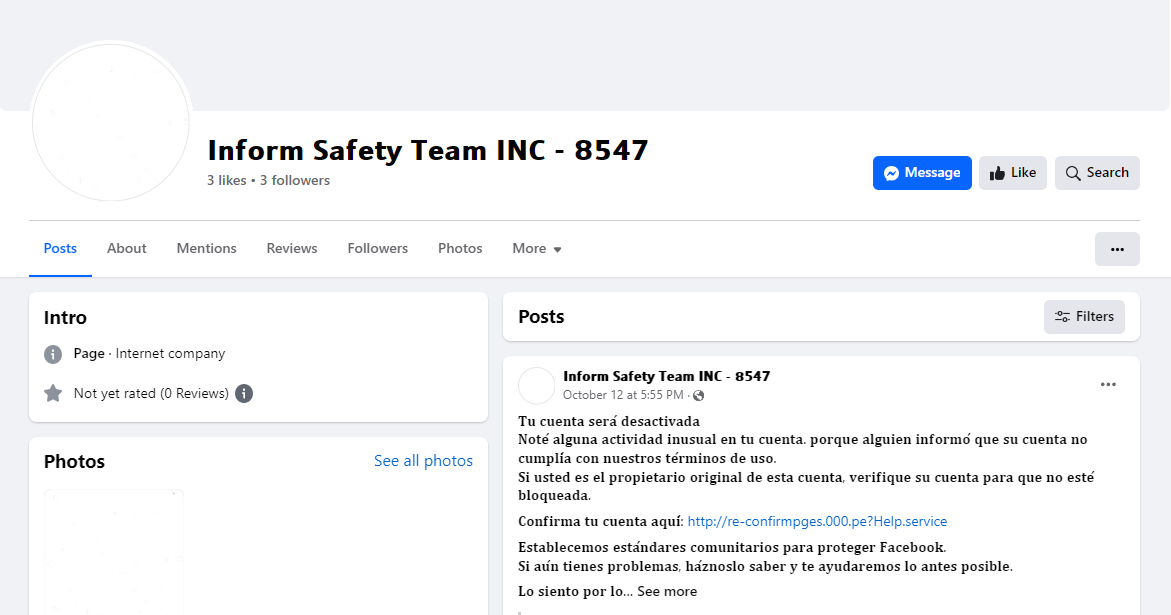Open the post's three-dot options menu
This screenshot has width=1171, height=615.
tap(1108, 384)
